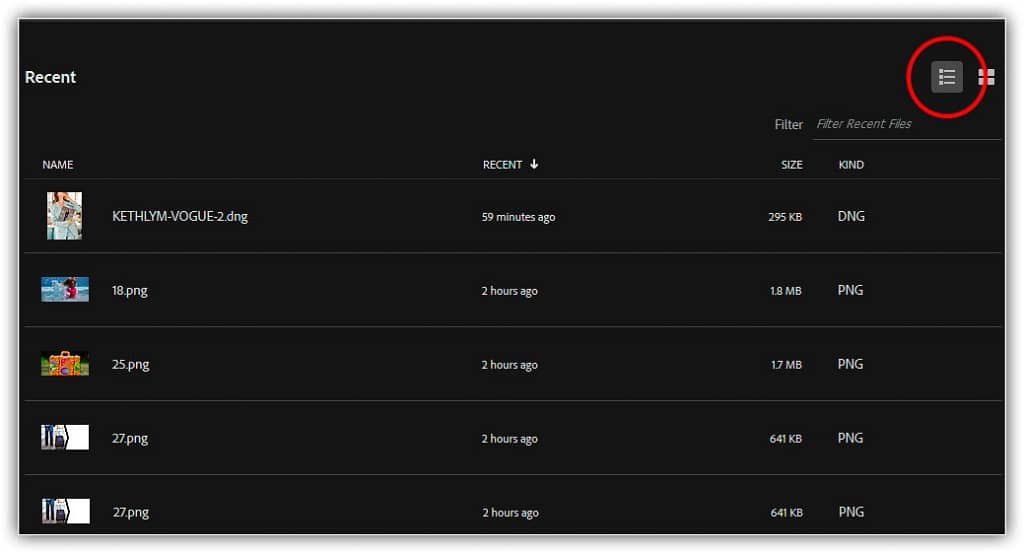Sort files by NAME column
Viewport: 1024px width, 553px height.
57,165
